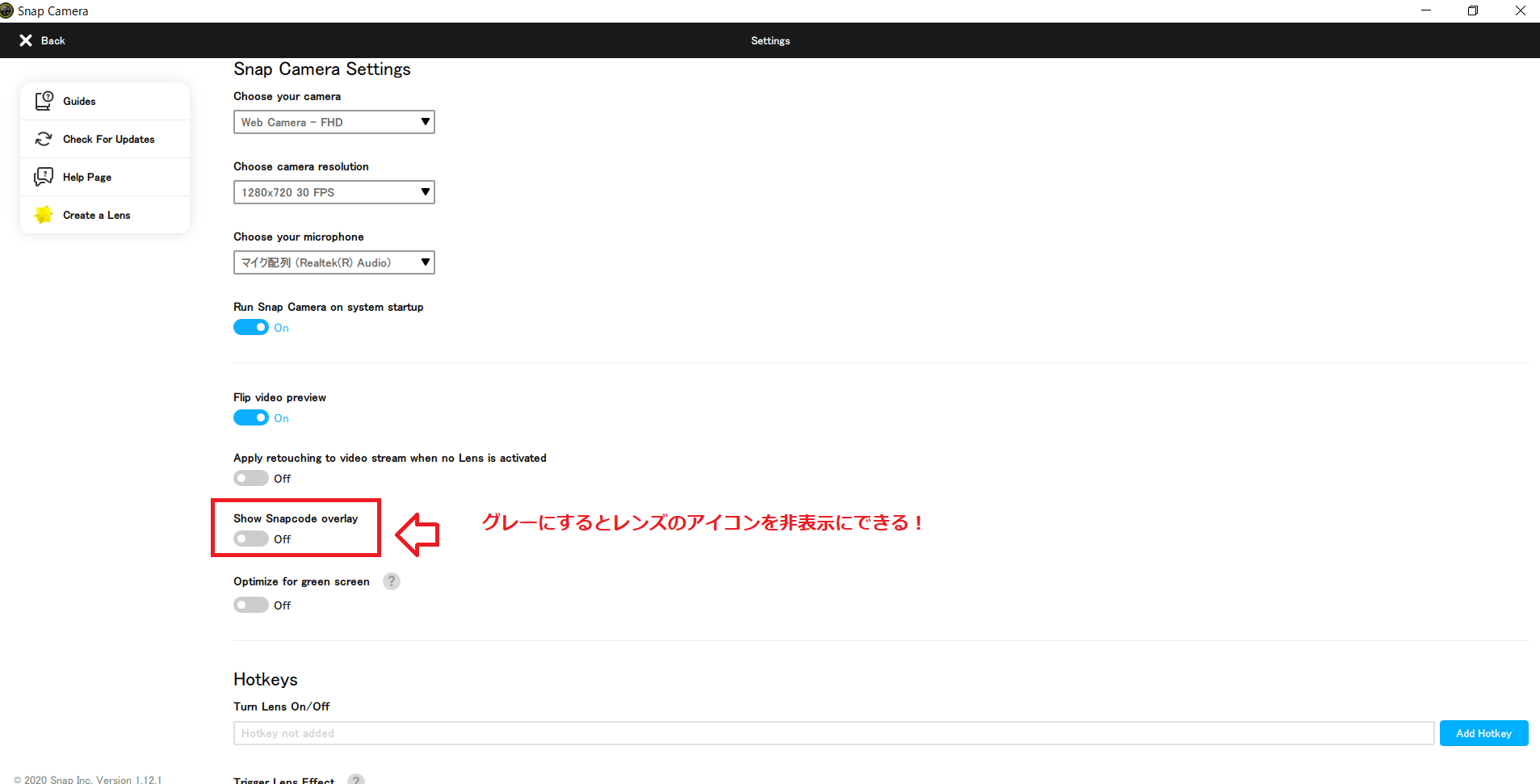Select Guides in the side menu

click(105, 101)
